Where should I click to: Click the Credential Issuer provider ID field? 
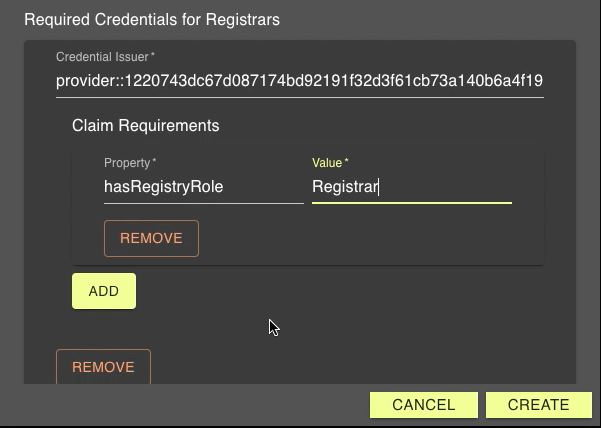(x=299, y=81)
